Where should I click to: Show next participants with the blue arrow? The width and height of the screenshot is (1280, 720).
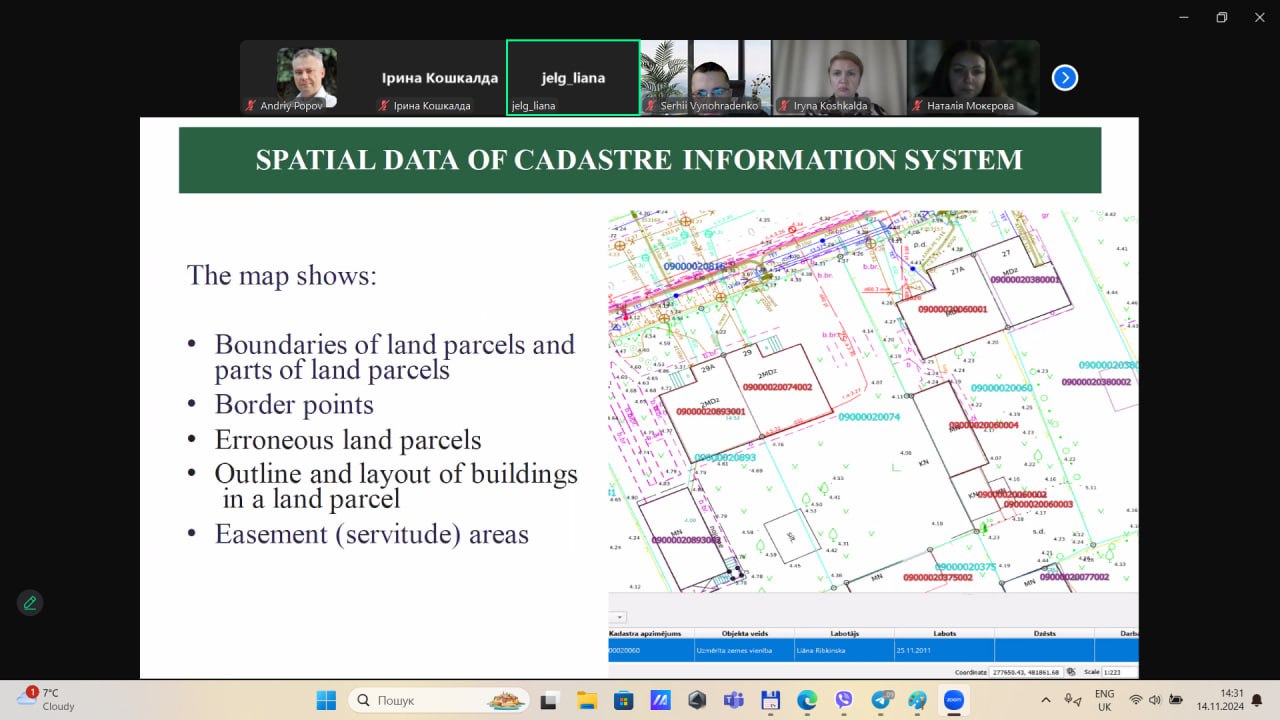point(1065,78)
